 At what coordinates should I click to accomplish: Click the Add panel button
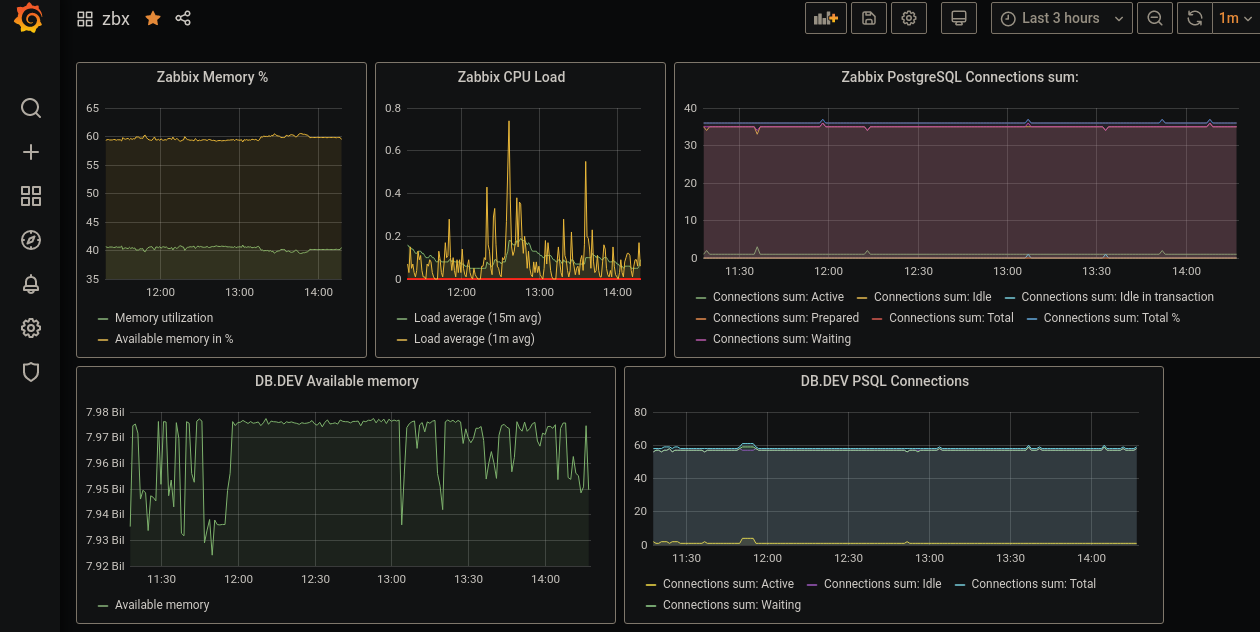826,18
